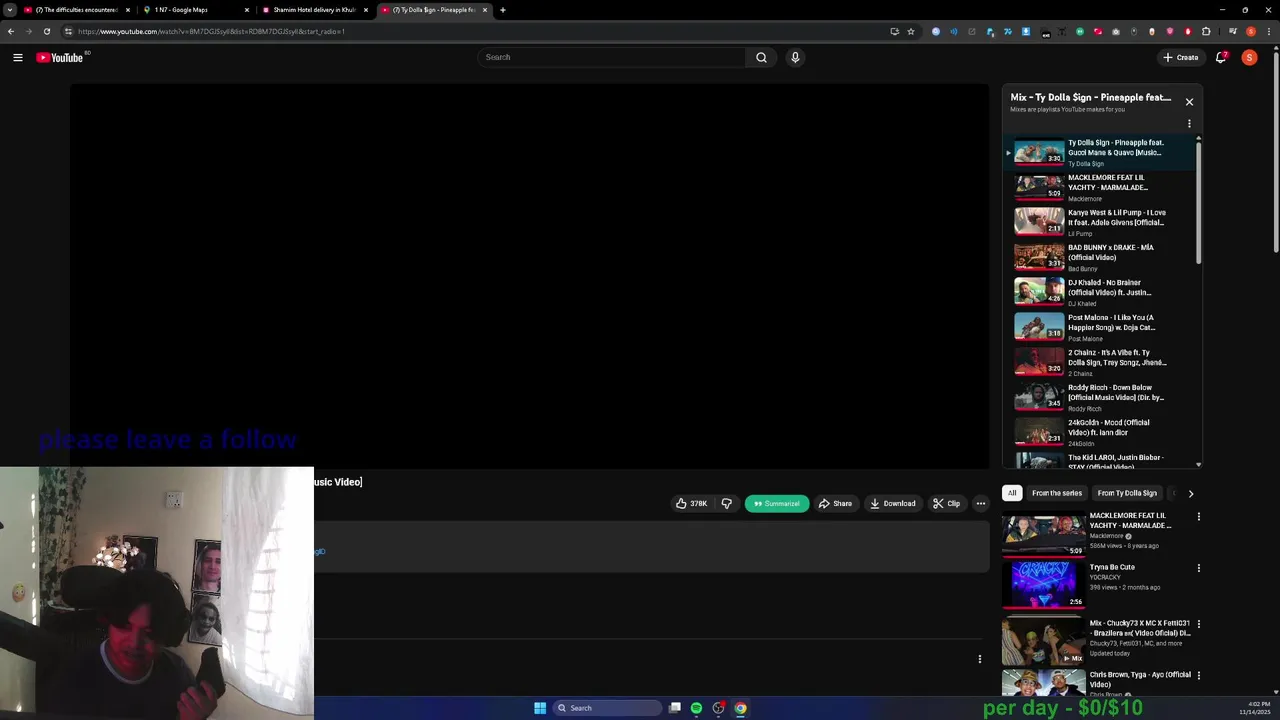Open the Chucky73 Brazilera mix thumbnail
Screen dimensions: 1280x720
(x=1044, y=640)
